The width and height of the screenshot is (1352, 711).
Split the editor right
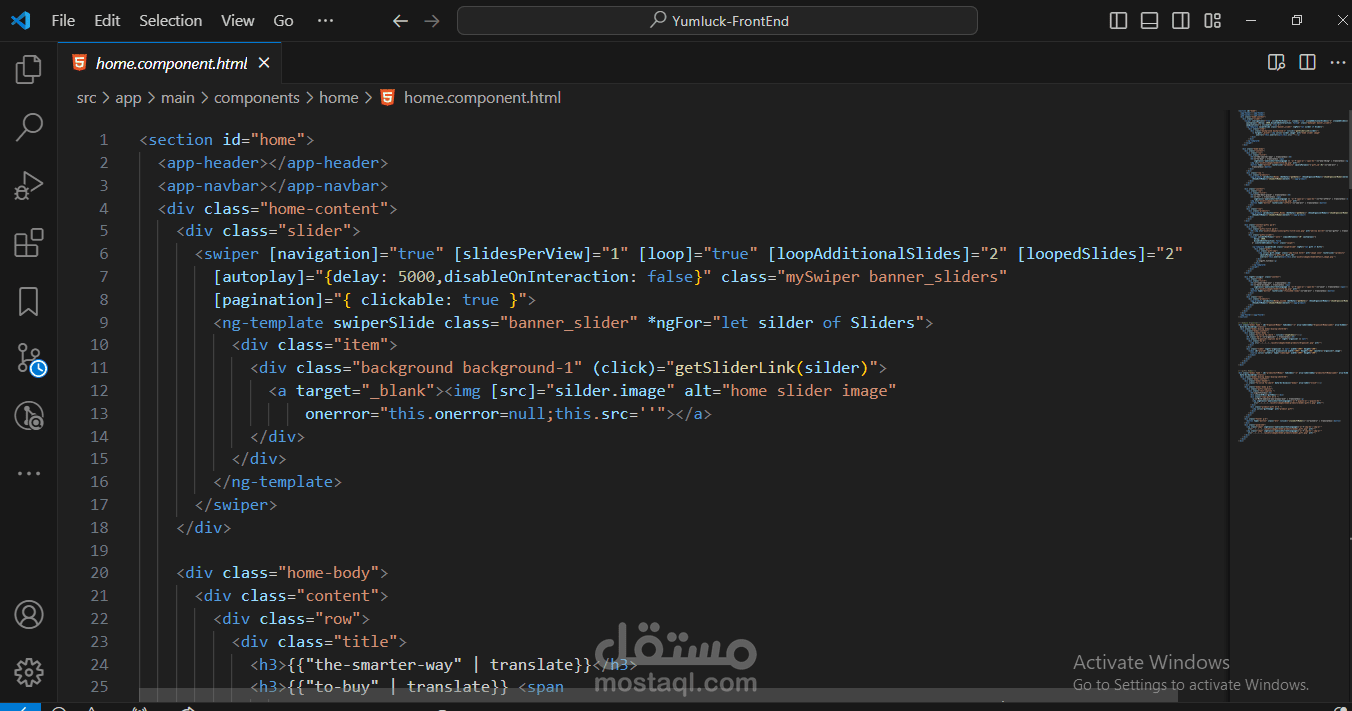(x=1307, y=62)
